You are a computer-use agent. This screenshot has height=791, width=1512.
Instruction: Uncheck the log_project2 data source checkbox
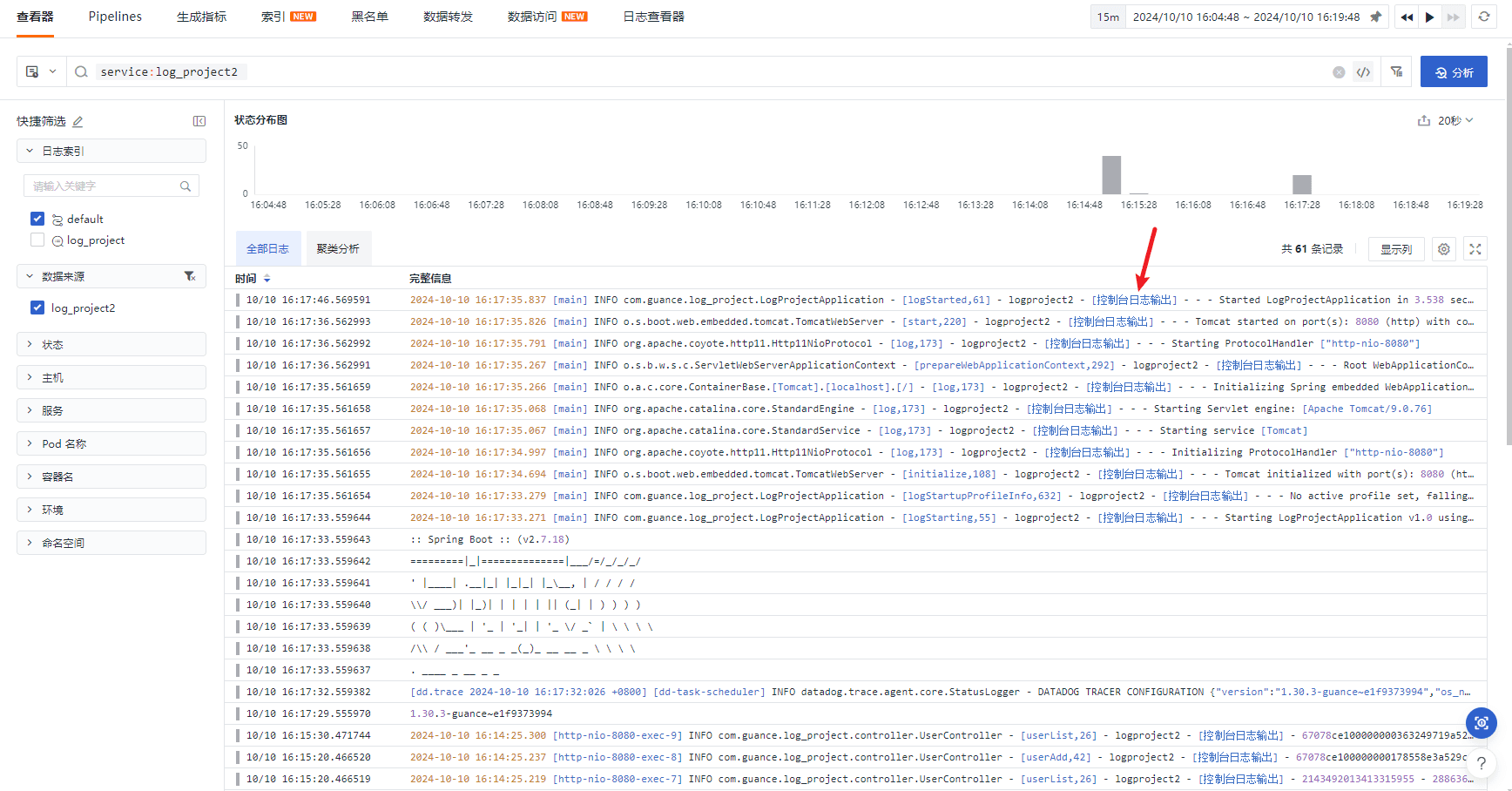point(37,308)
